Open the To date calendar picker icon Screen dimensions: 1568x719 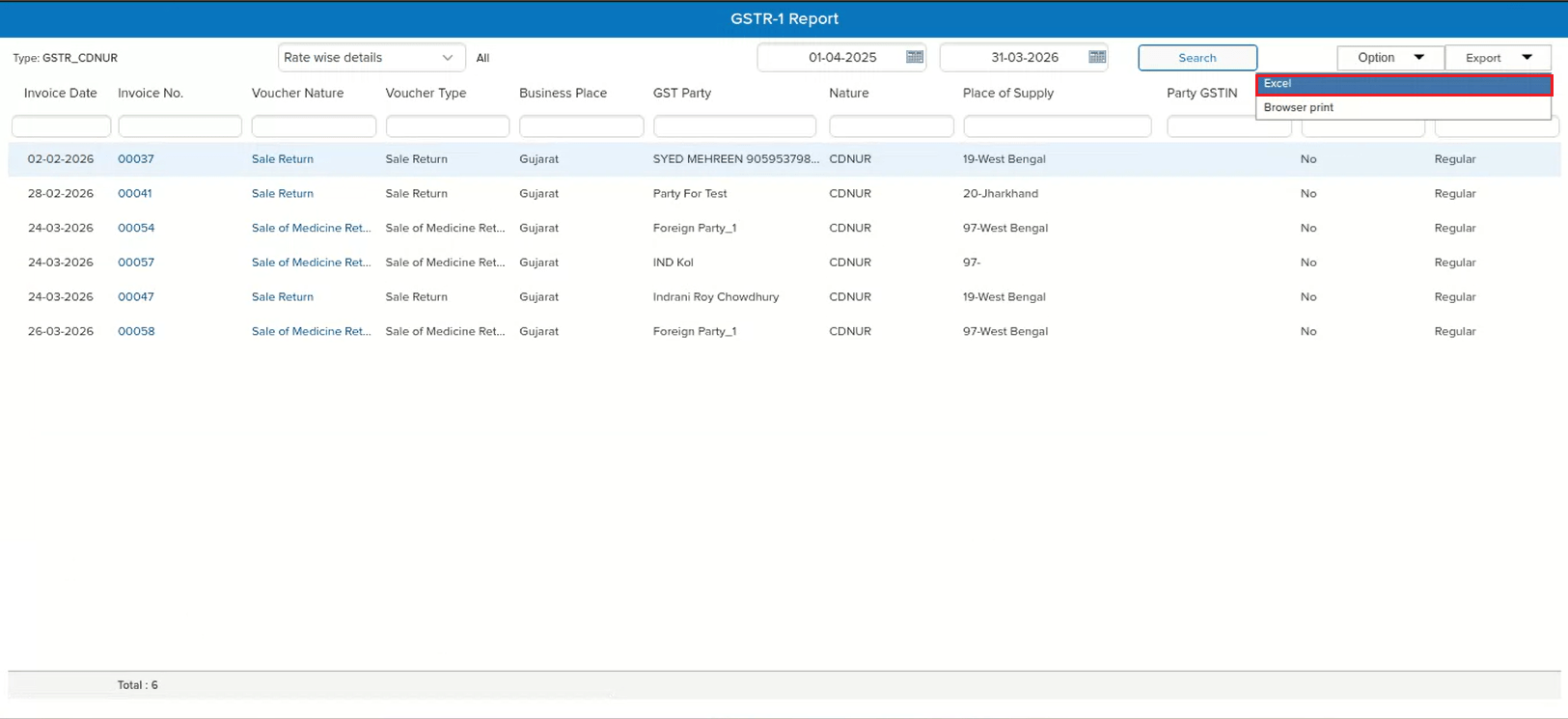point(1096,57)
